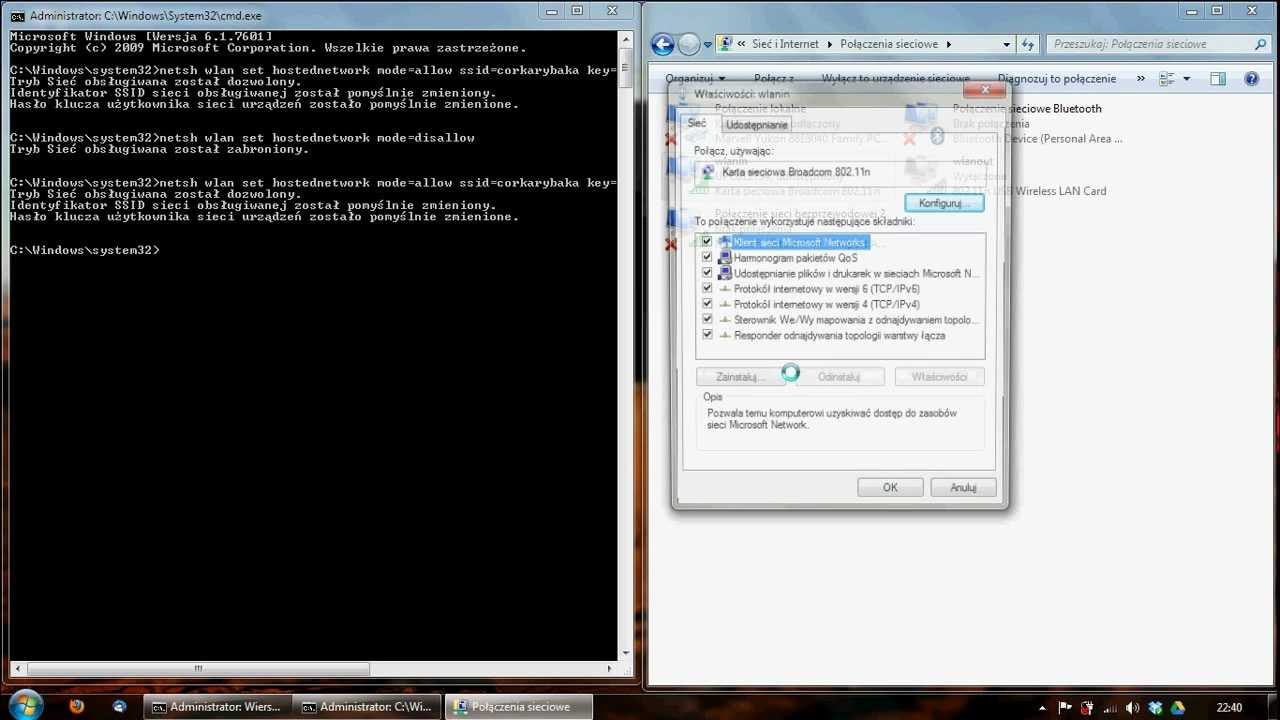Click the Konfiguruj button
1280x720 pixels.
tap(944, 203)
